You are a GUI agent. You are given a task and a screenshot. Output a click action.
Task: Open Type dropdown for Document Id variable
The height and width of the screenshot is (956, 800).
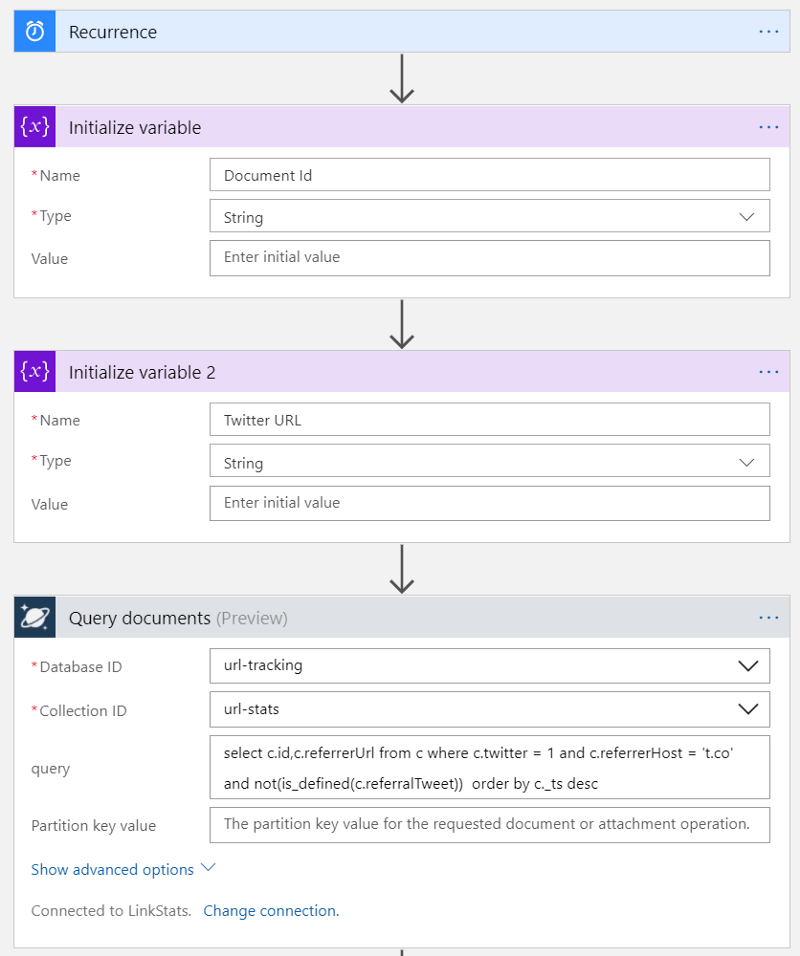[746, 217]
